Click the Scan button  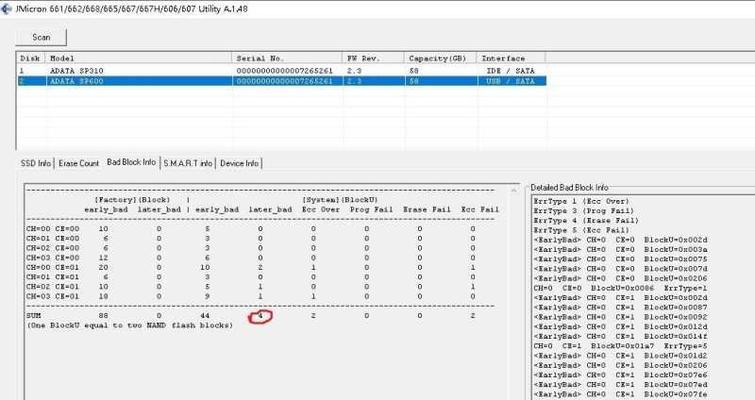coord(41,37)
